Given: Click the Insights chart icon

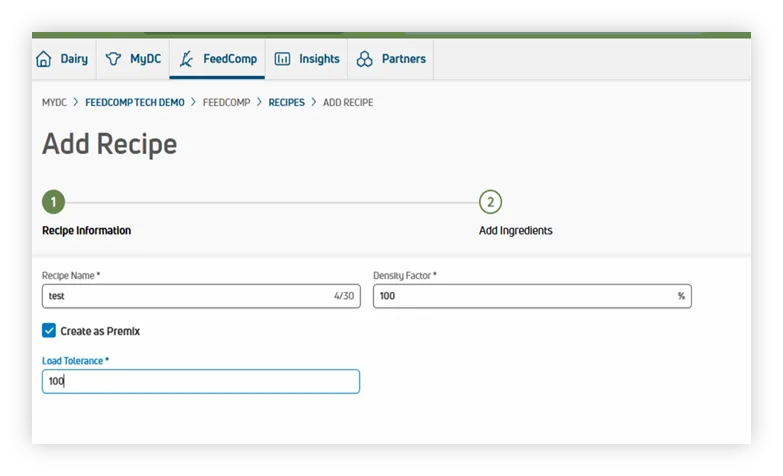Looking at the screenshot, I should [x=282, y=59].
